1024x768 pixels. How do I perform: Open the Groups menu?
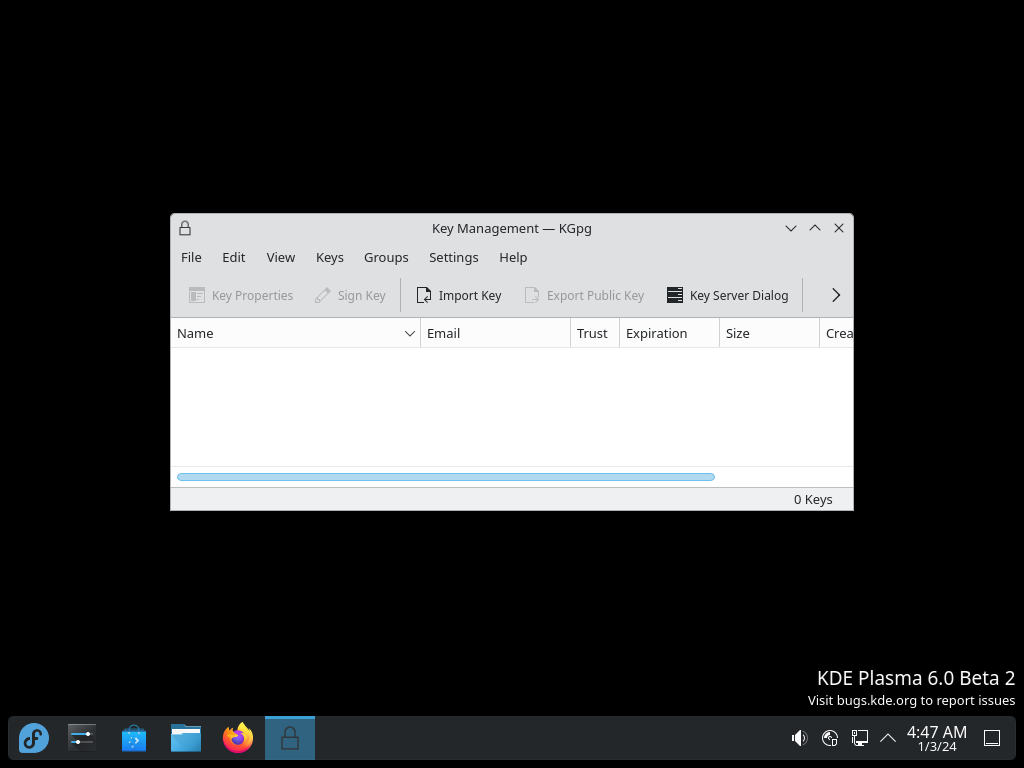[386, 257]
